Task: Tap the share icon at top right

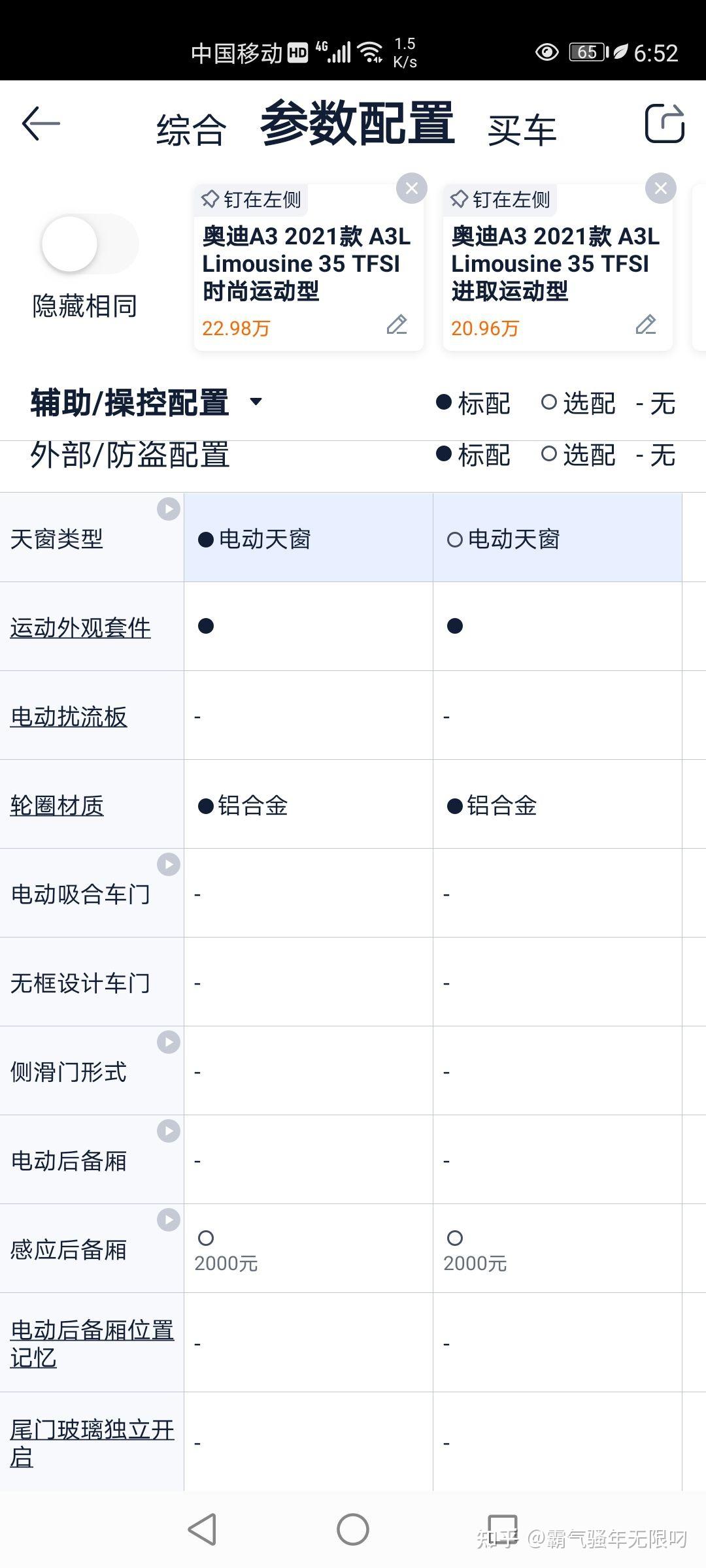Action: point(664,123)
